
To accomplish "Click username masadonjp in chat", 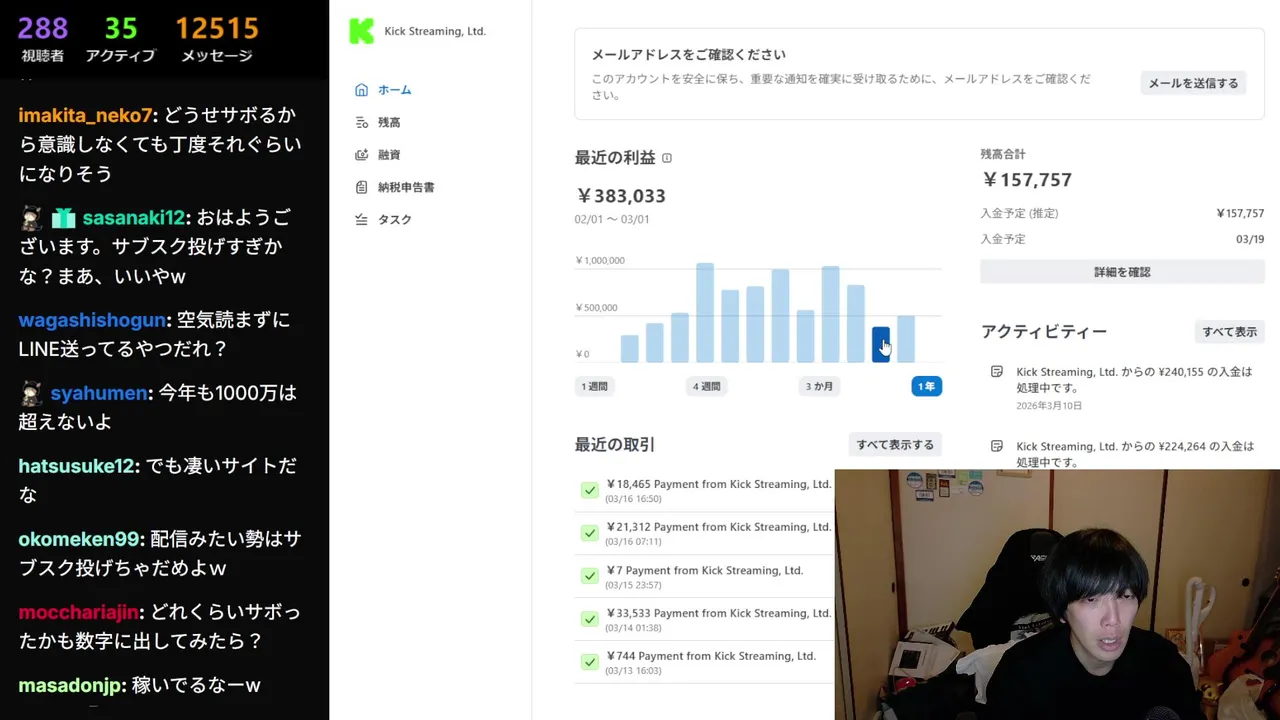I will coord(70,685).
